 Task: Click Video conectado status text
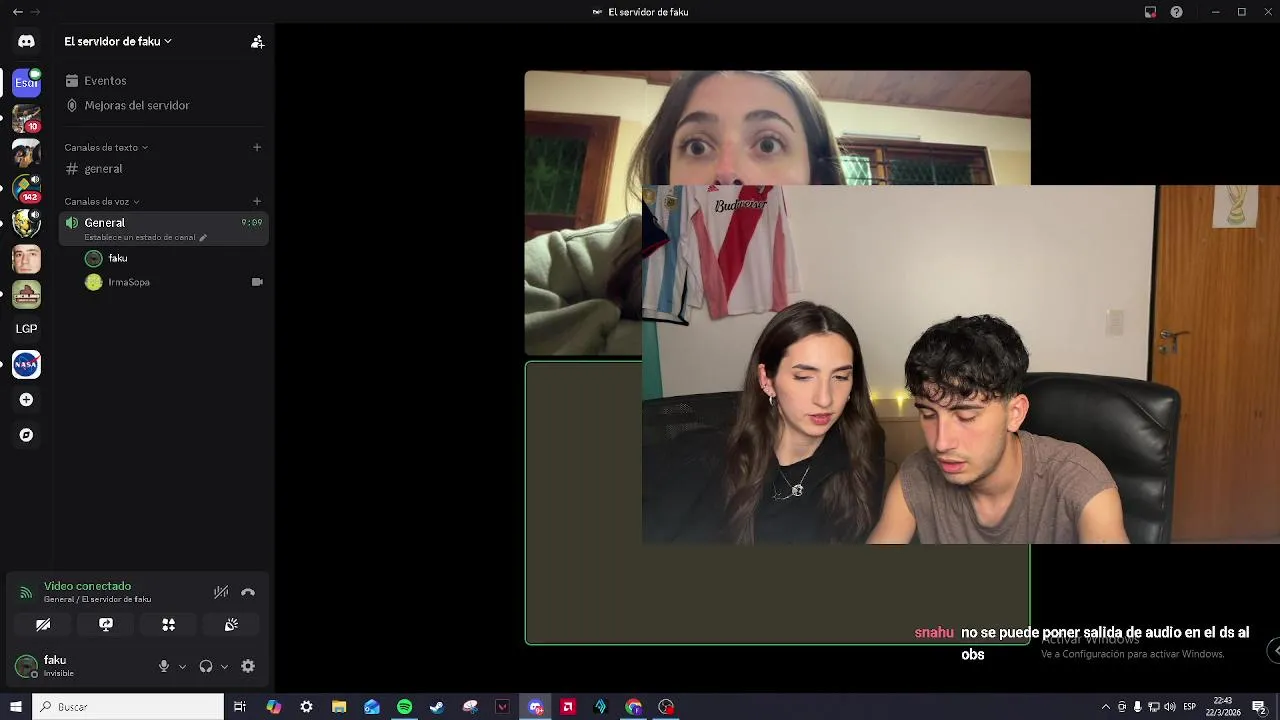pyautogui.click(x=87, y=586)
